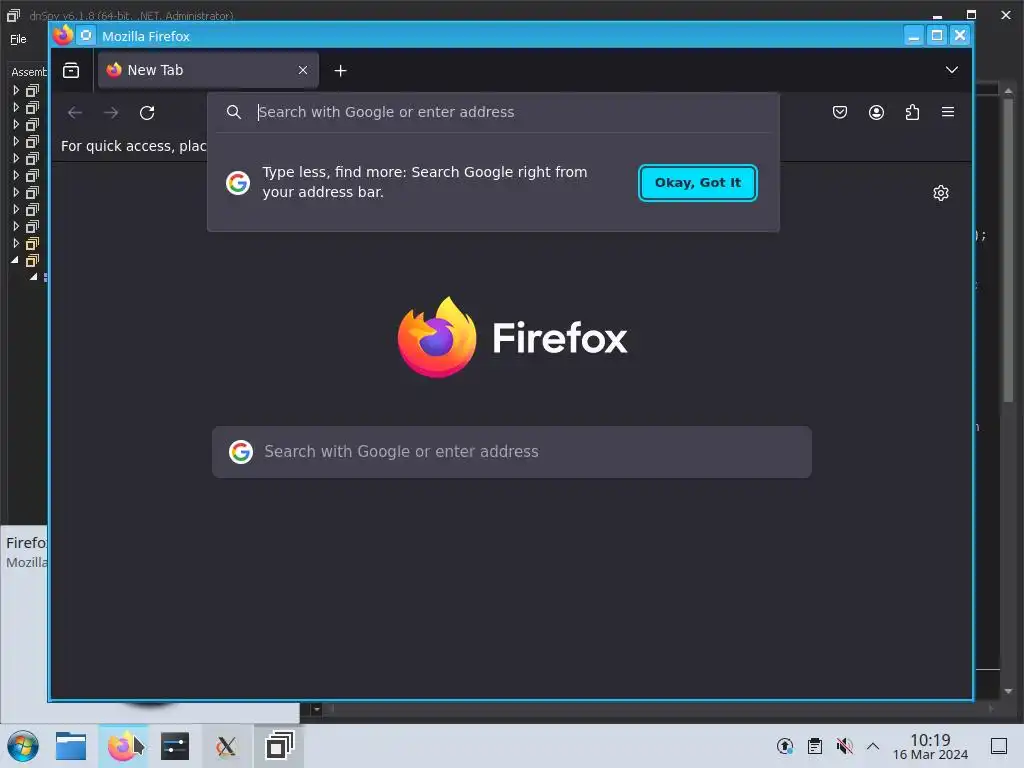The height and width of the screenshot is (768, 1024).
Task: Open the new tab personalize gear icon
Action: [x=940, y=193]
